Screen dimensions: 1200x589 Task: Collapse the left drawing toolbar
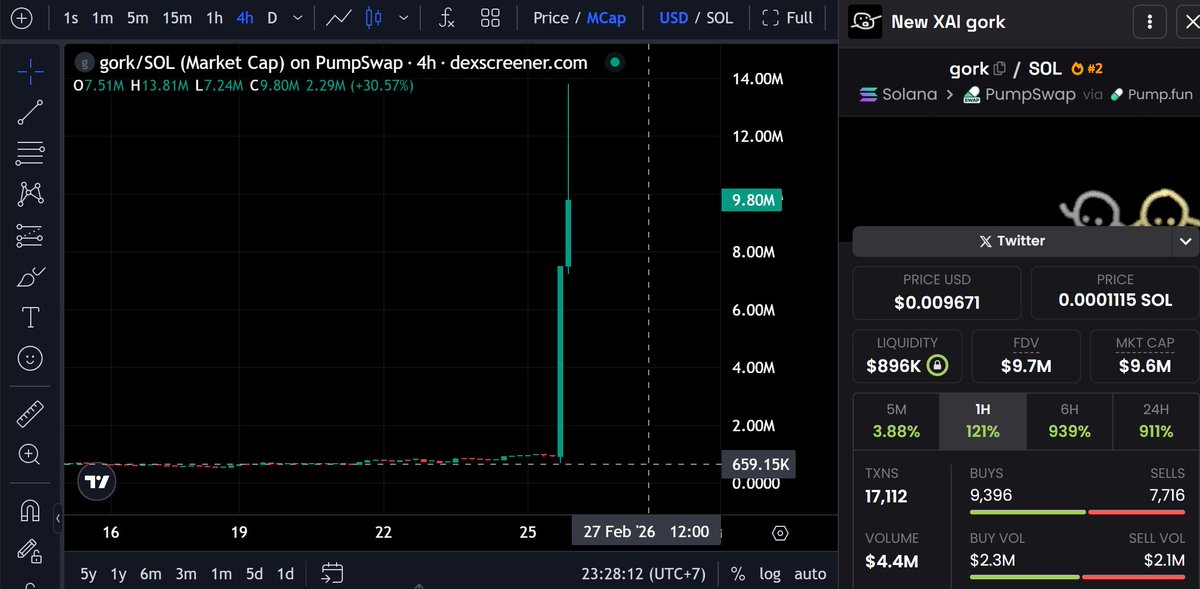pyautogui.click(x=57, y=519)
